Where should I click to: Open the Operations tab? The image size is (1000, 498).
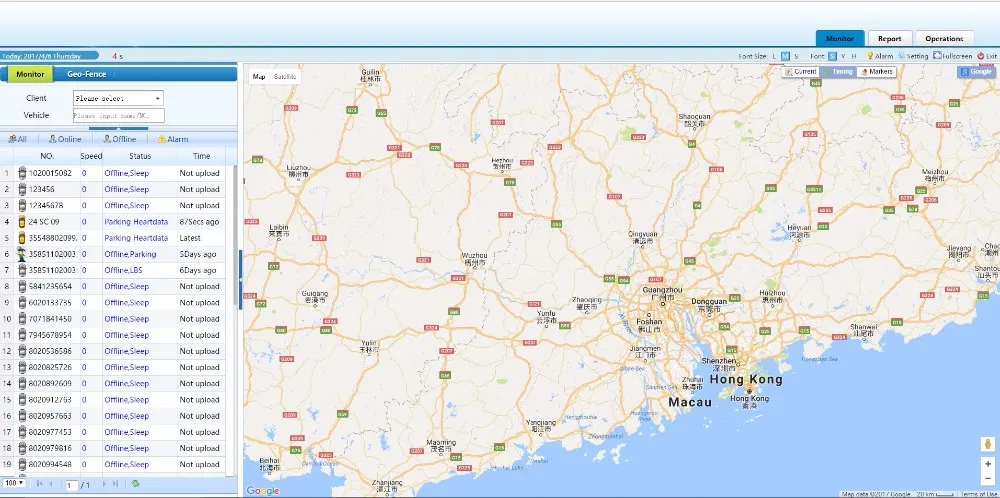pyautogui.click(x=944, y=39)
